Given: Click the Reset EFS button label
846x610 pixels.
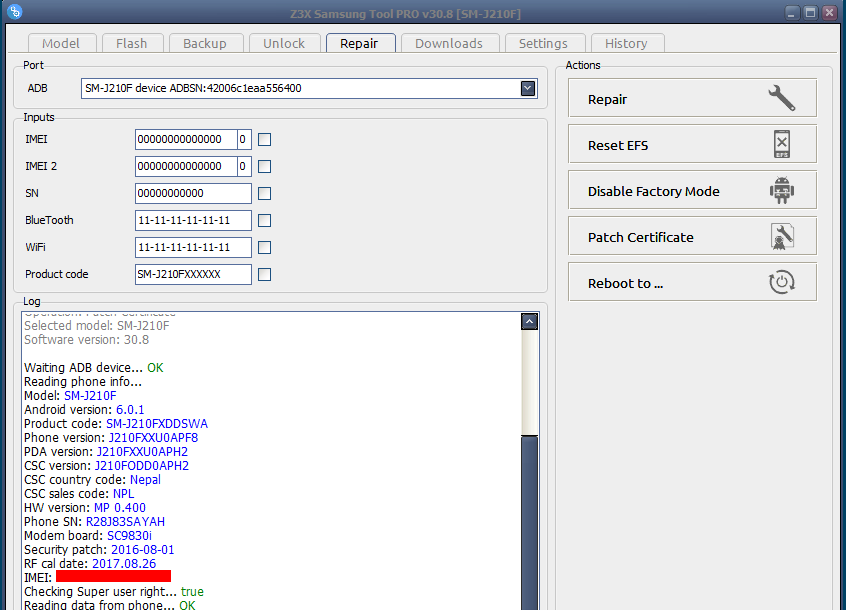Looking at the screenshot, I should (x=618, y=146).
